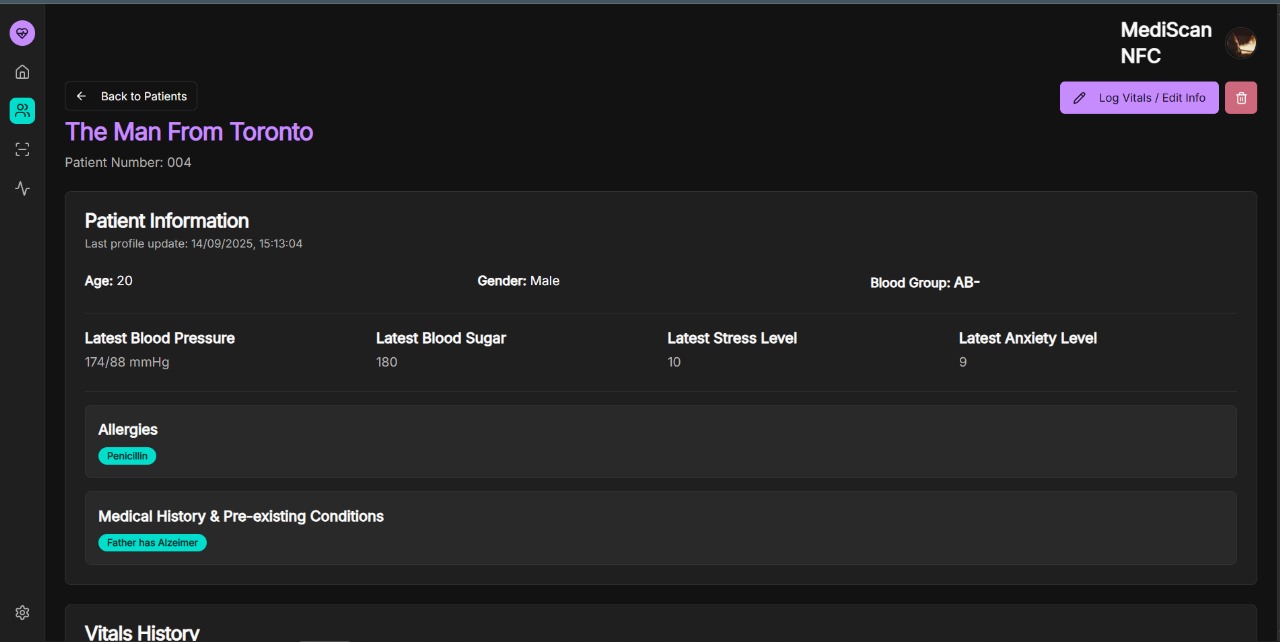Delete patient with trash button

click(x=1241, y=98)
